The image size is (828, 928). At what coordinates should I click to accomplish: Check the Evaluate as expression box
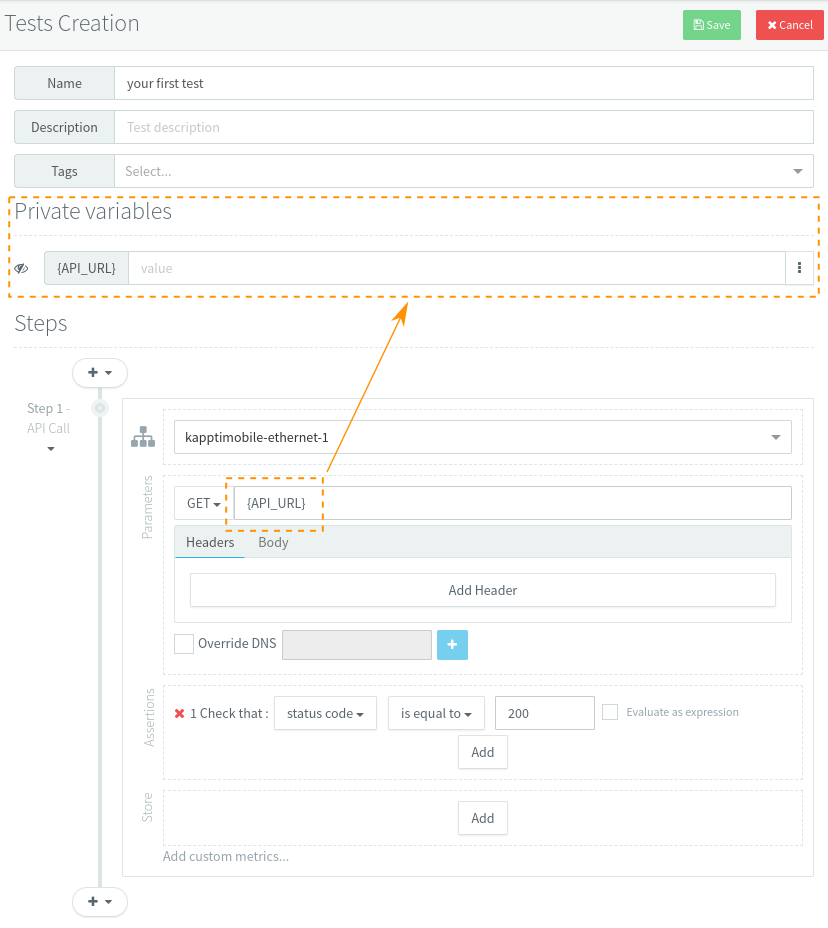tap(610, 712)
